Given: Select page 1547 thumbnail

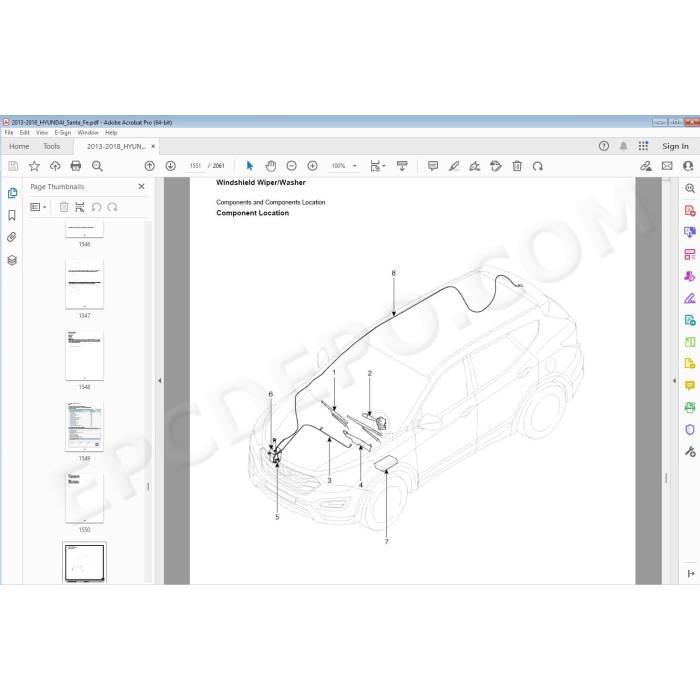Looking at the screenshot, I should (x=84, y=284).
